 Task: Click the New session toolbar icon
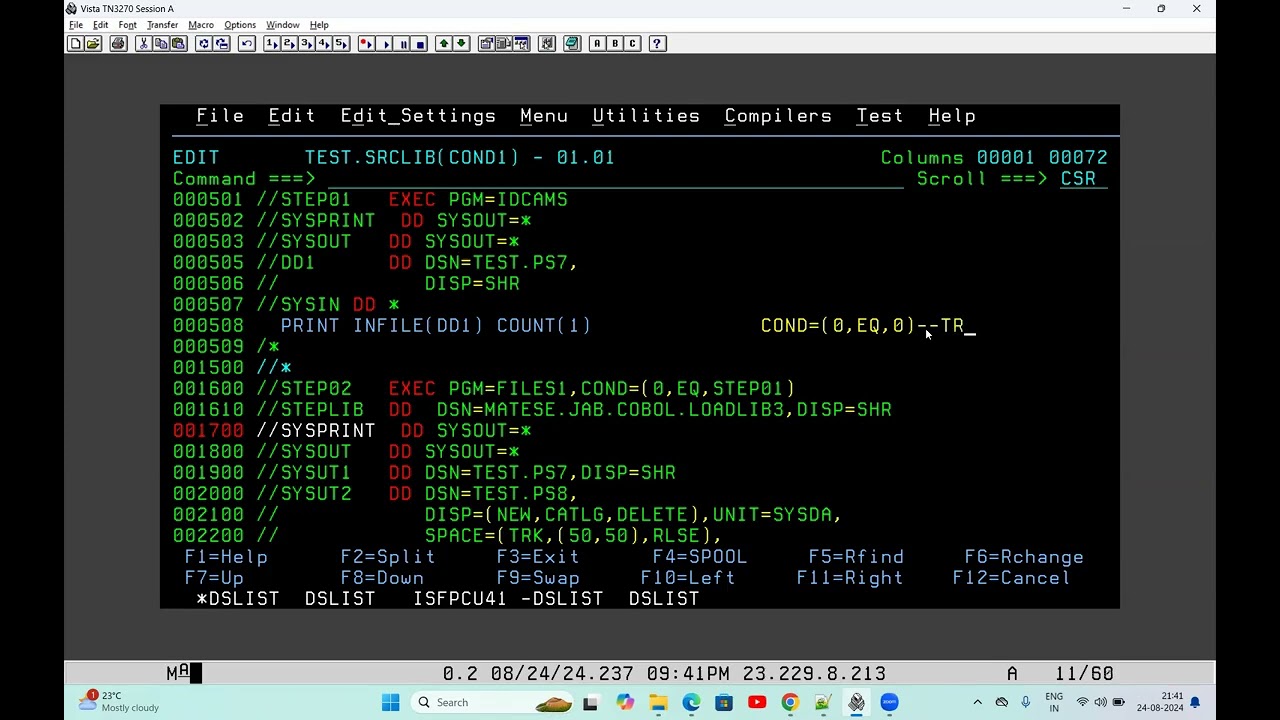click(75, 43)
